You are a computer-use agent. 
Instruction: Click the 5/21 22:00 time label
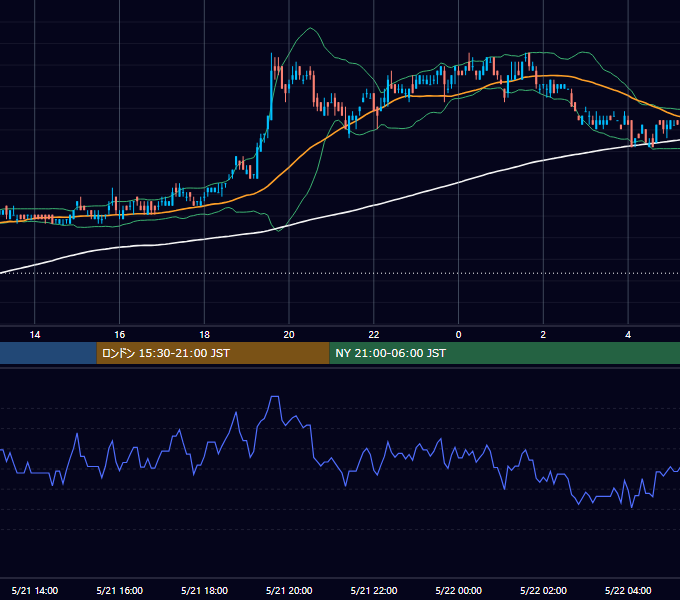[x=374, y=590]
